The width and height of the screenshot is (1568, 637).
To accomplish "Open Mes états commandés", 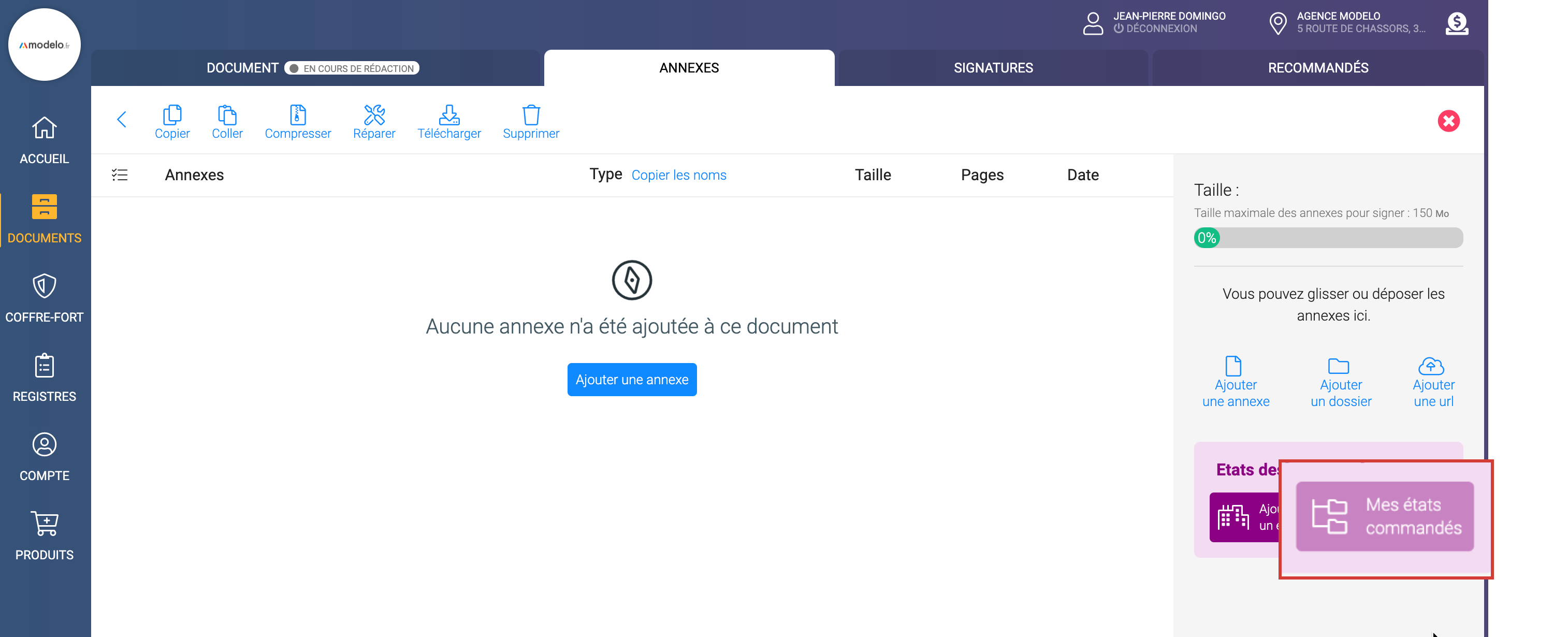I will tap(1384, 516).
